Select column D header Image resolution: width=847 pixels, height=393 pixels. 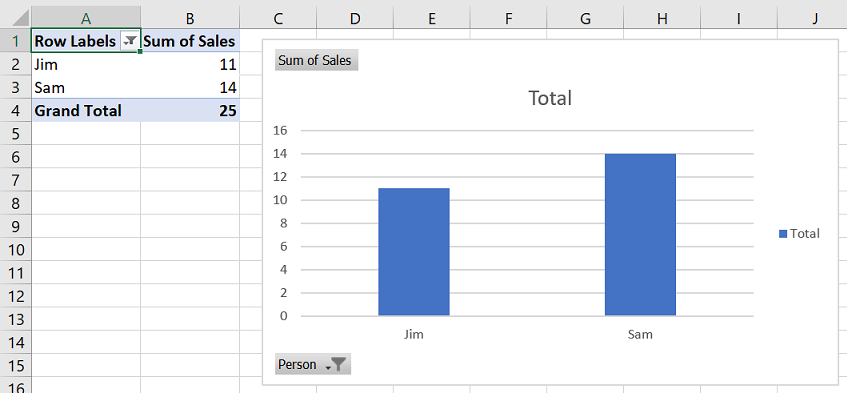355,18
